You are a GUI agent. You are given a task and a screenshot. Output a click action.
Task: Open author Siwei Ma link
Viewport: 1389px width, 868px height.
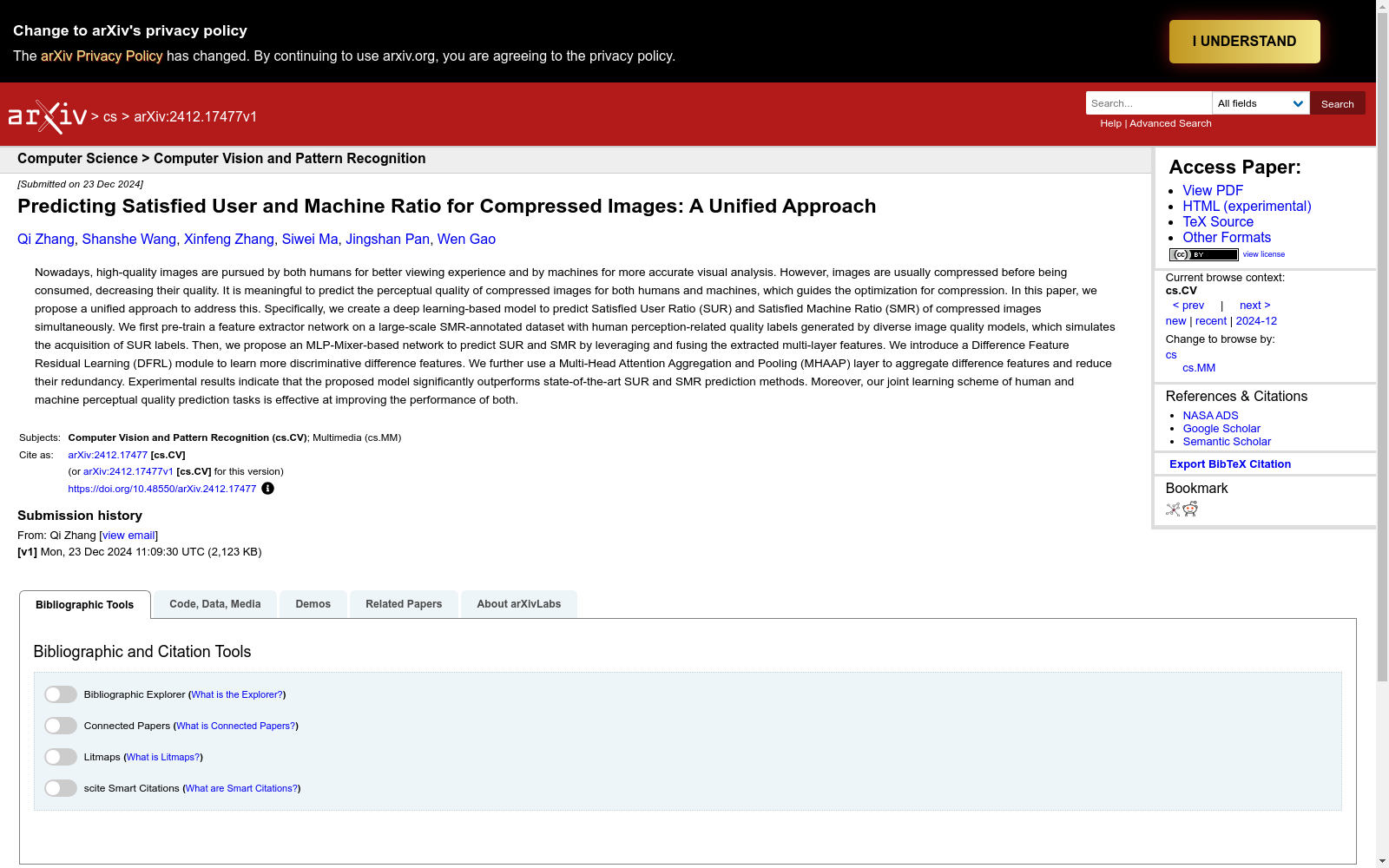(x=310, y=240)
